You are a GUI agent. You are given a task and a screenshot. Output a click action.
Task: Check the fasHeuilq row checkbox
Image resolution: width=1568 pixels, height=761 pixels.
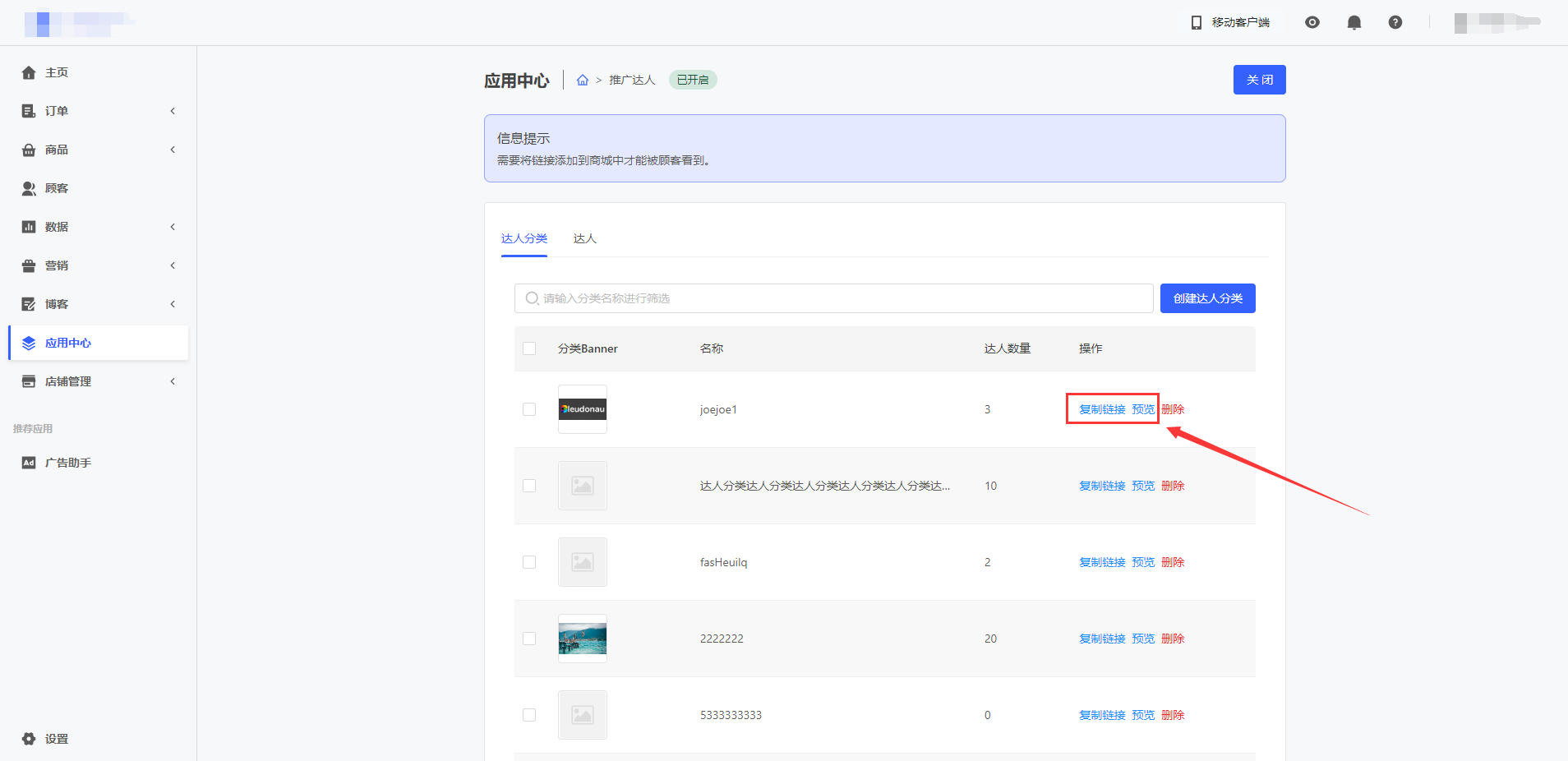click(529, 562)
